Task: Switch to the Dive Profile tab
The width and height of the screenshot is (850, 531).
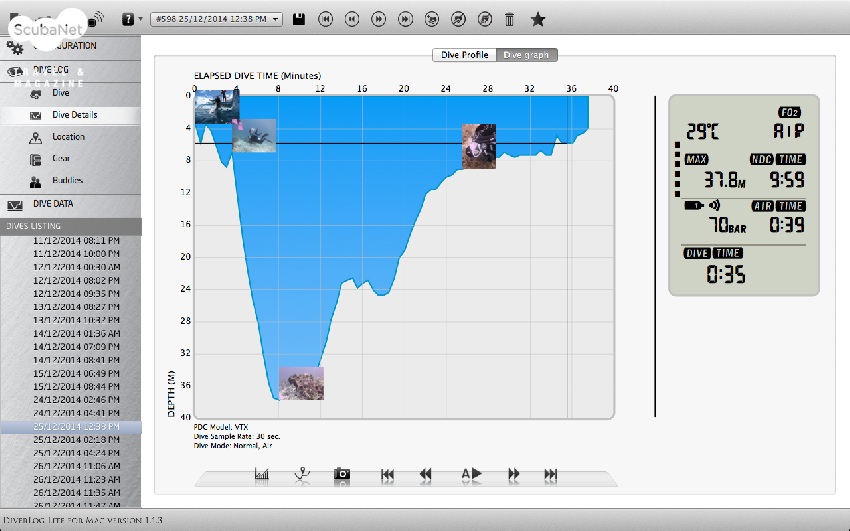Action: point(464,54)
